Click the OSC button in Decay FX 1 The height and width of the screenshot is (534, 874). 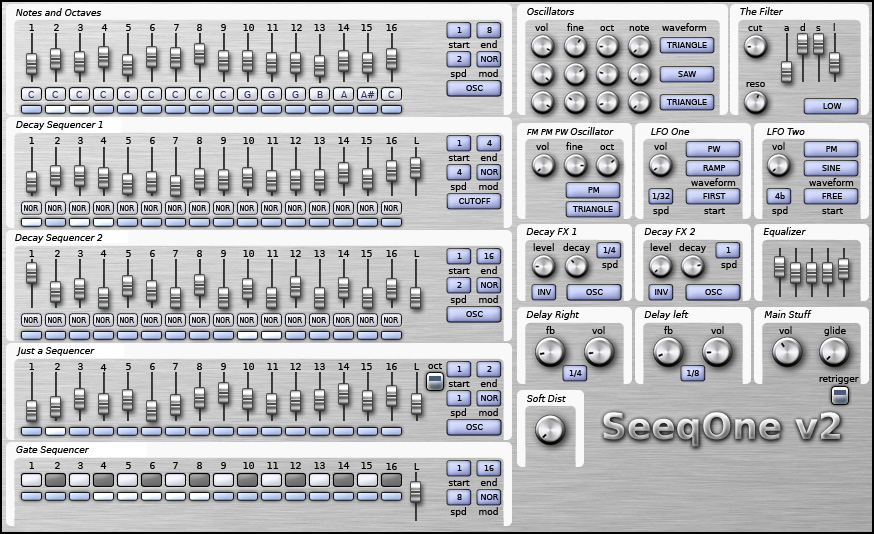[594, 292]
